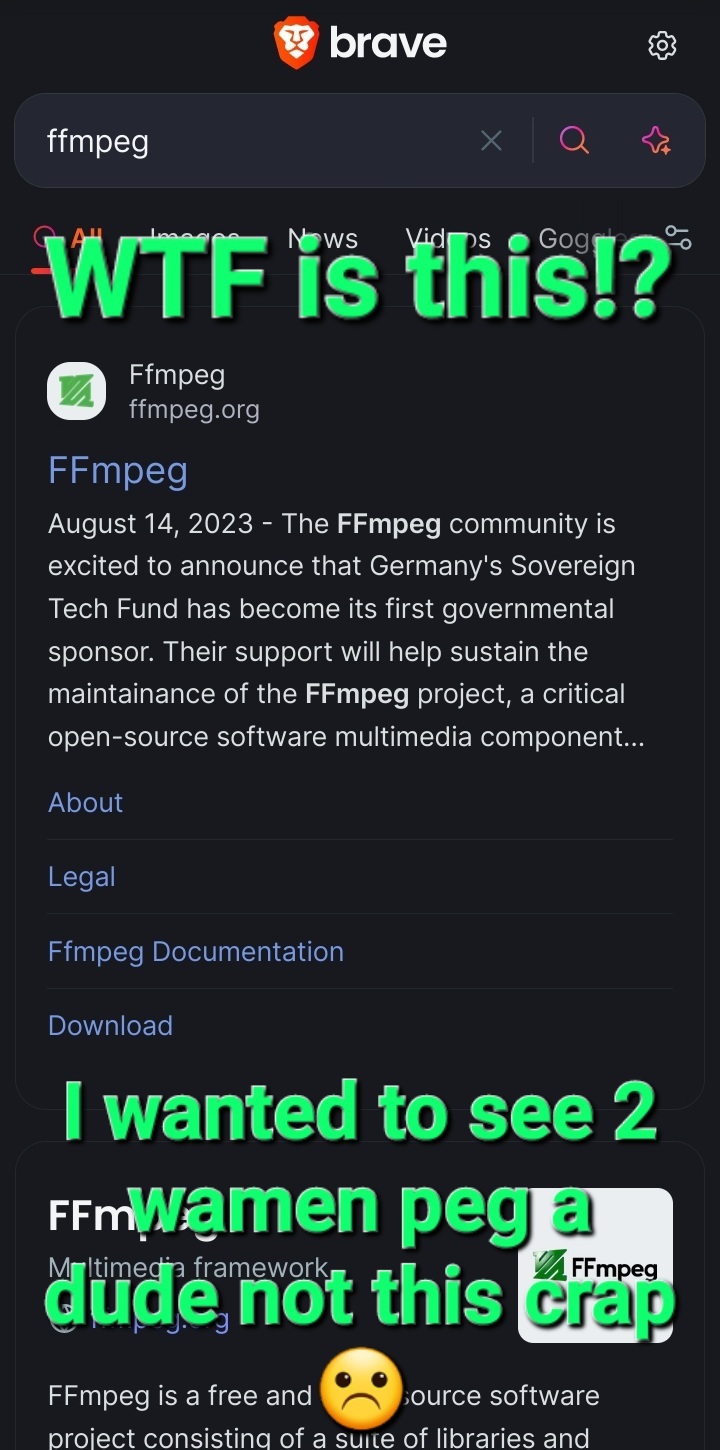Screen dimensions: 720x1450
Task: Open Brave search settings gear
Action: [x=662, y=45]
